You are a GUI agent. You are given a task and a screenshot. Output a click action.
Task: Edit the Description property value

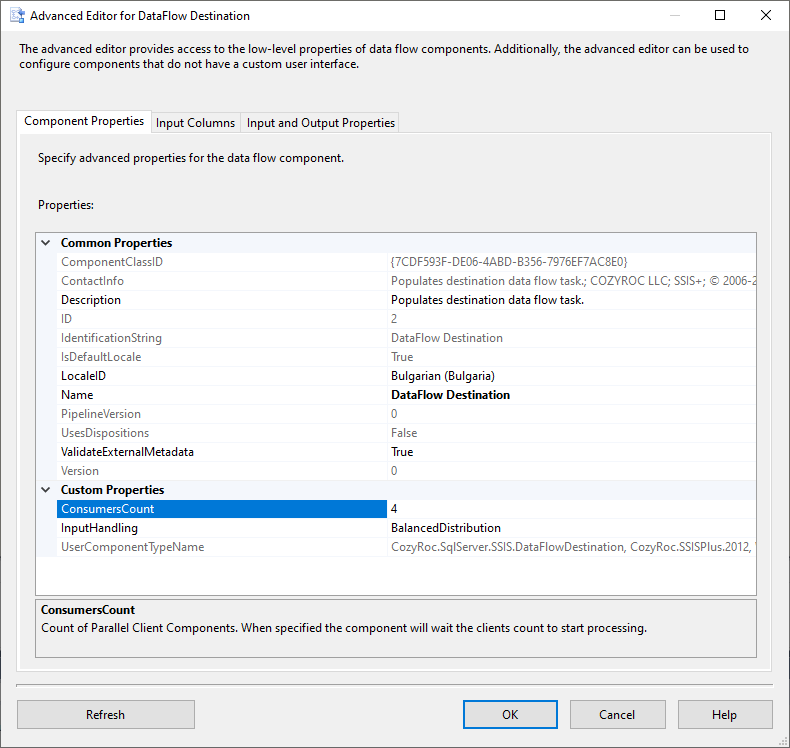pos(570,300)
